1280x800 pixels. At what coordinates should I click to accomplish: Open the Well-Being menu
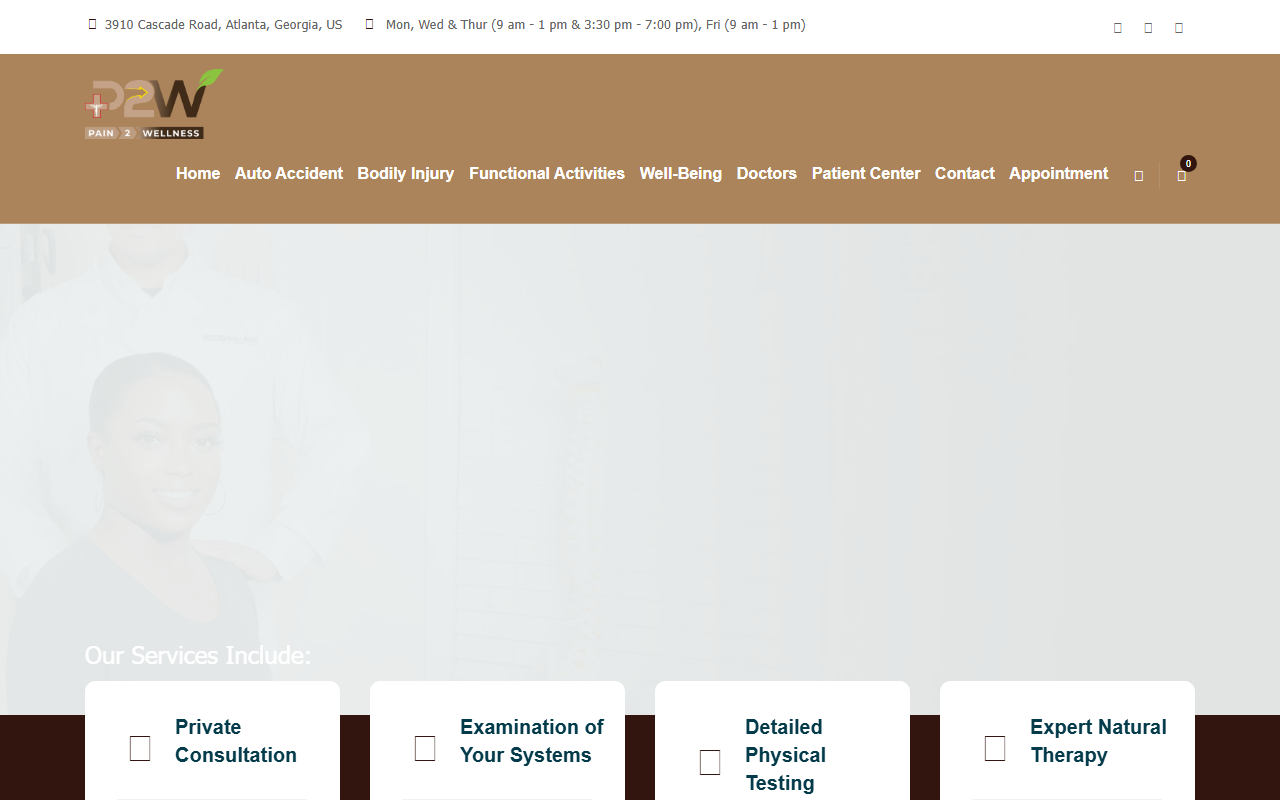coord(681,173)
